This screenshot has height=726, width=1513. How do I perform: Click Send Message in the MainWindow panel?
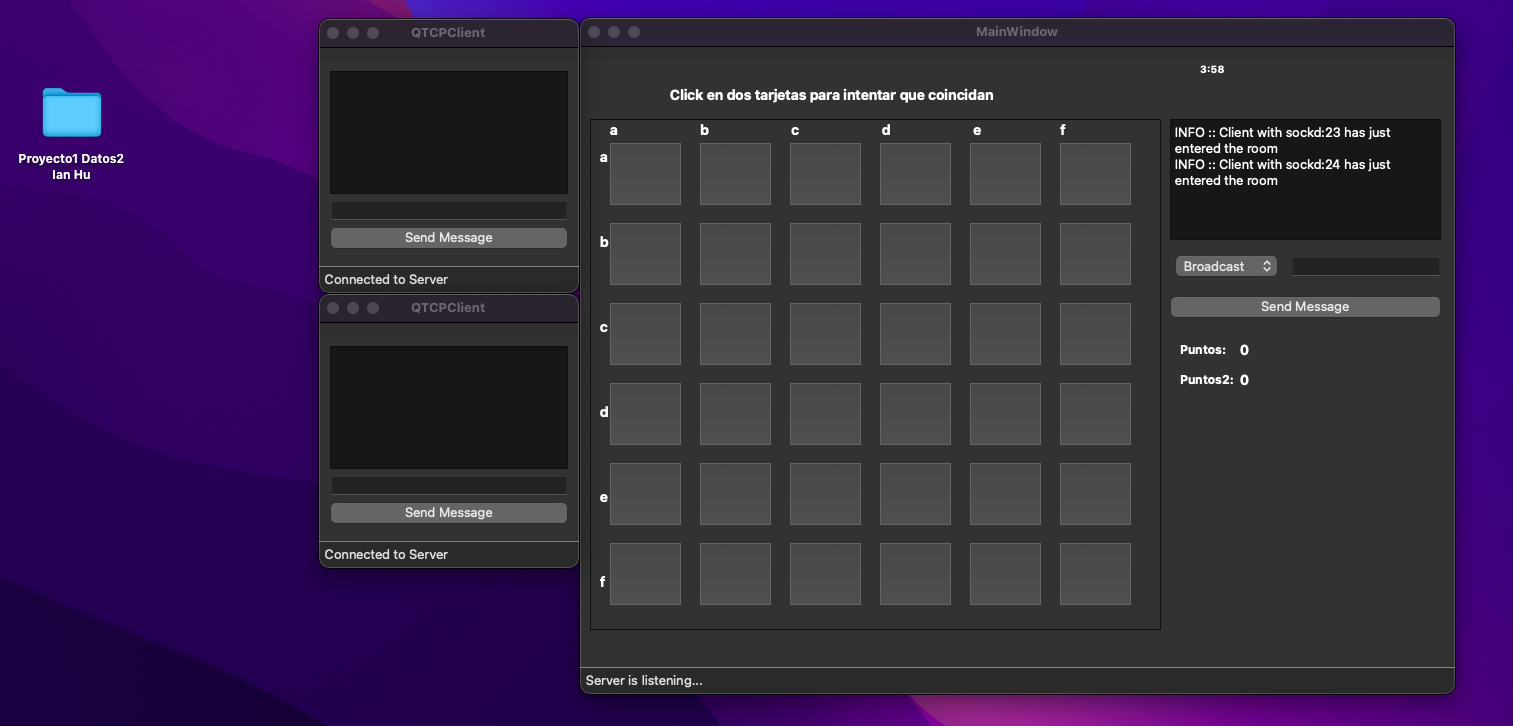point(1304,306)
